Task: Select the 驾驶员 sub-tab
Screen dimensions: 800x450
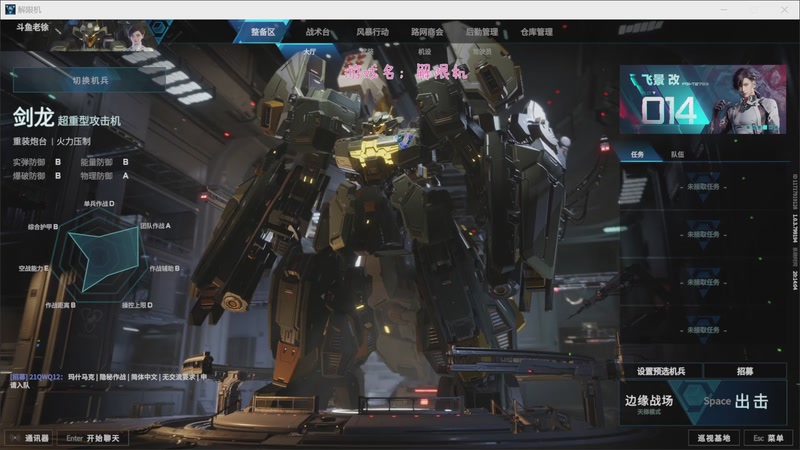Action: coord(482,52)
